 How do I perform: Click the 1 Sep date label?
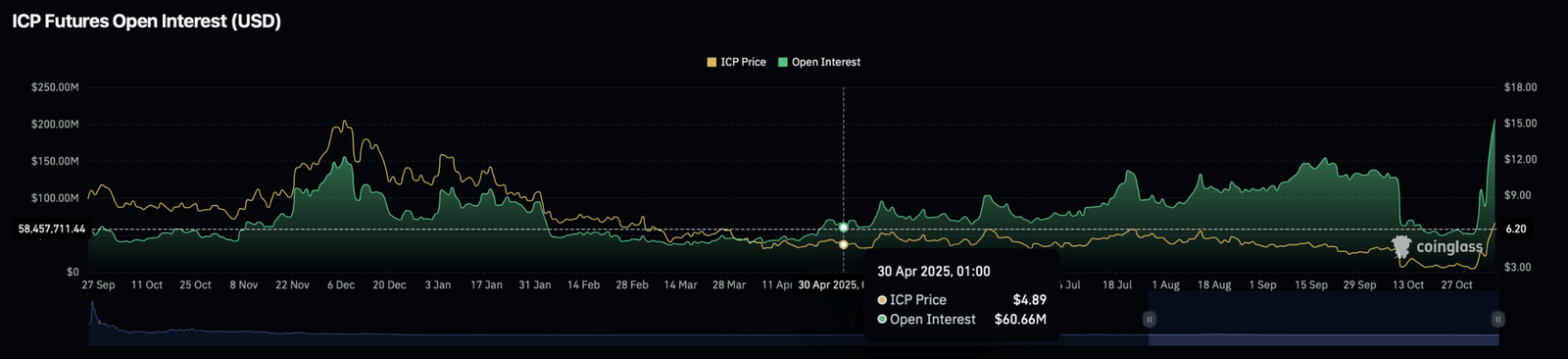pos(1262,284)
